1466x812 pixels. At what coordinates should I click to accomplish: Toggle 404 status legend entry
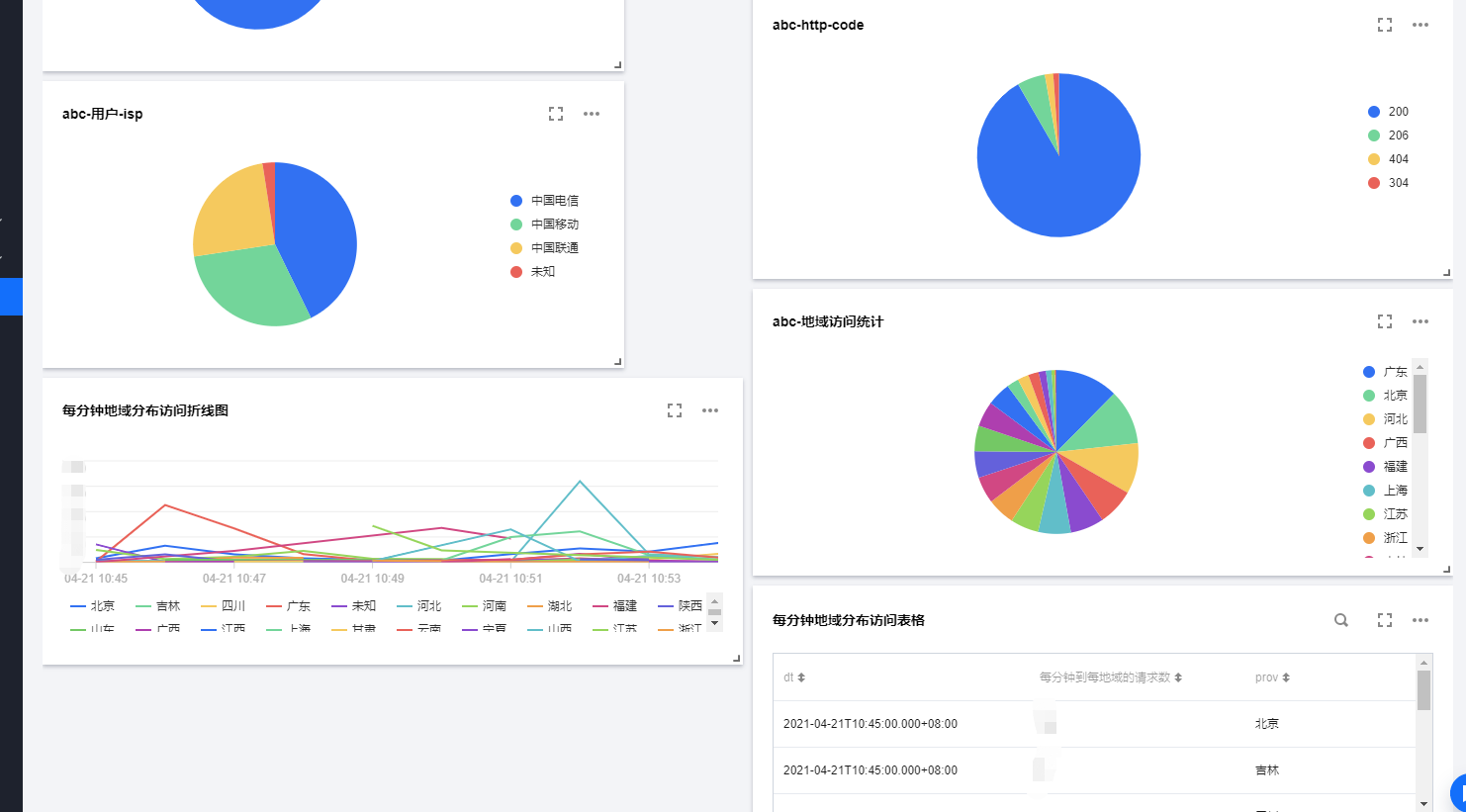[1389, 159]
